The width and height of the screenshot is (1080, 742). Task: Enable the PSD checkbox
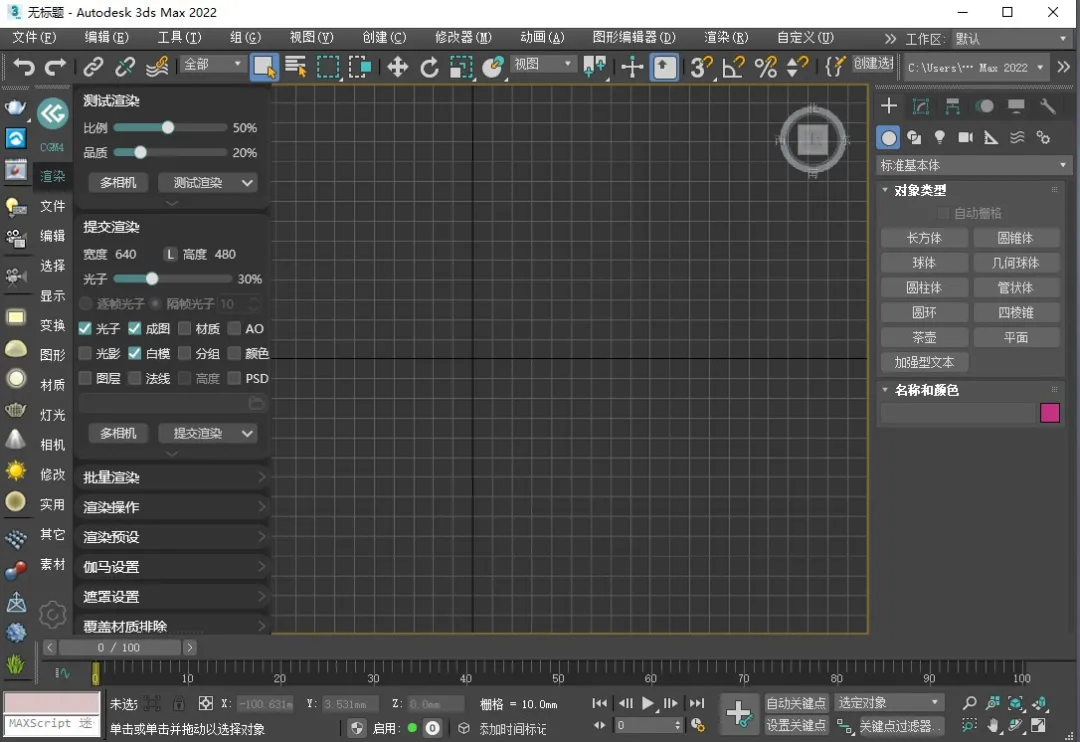pyautogui.click(x=235, y=379)
